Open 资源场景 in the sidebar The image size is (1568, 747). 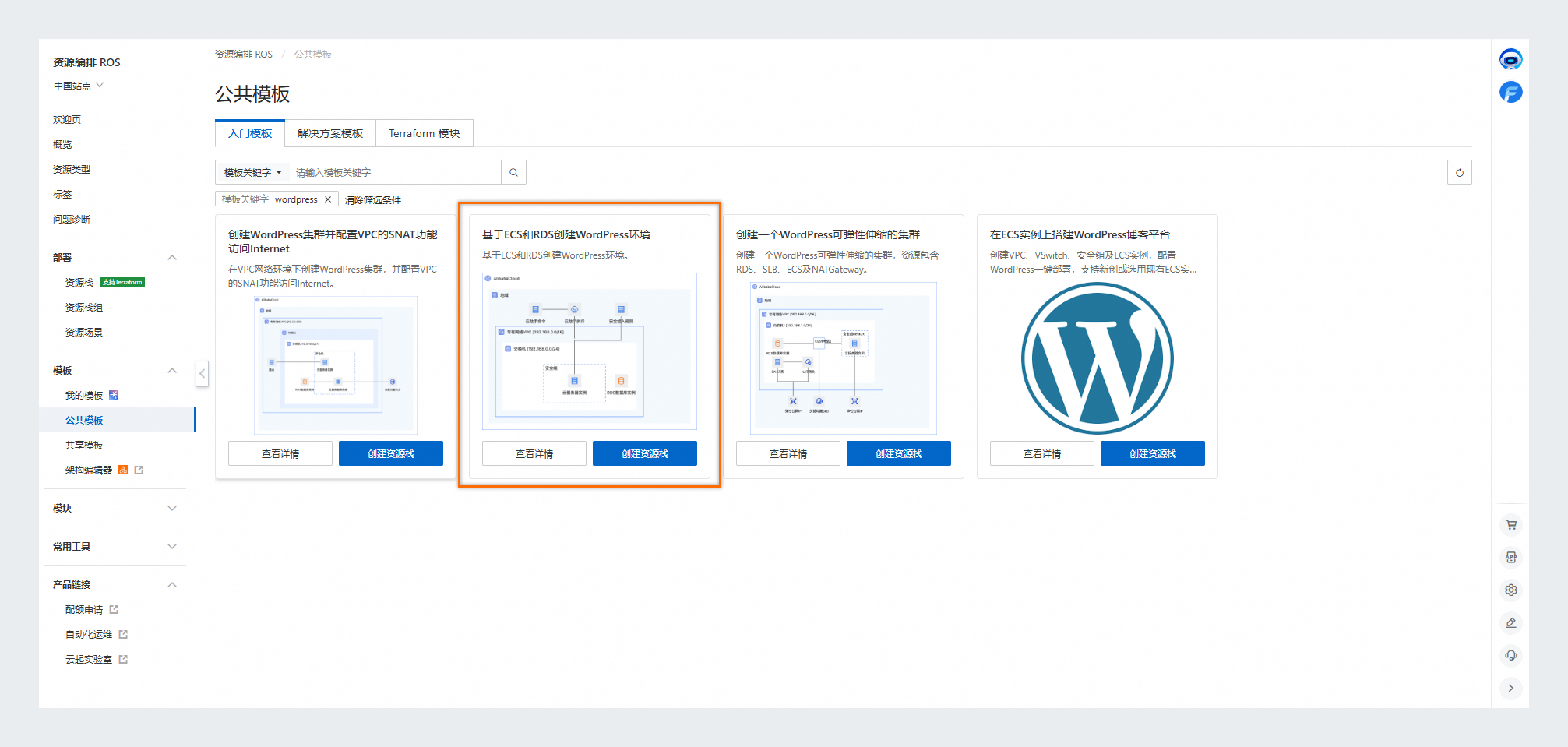pos(84,332)
